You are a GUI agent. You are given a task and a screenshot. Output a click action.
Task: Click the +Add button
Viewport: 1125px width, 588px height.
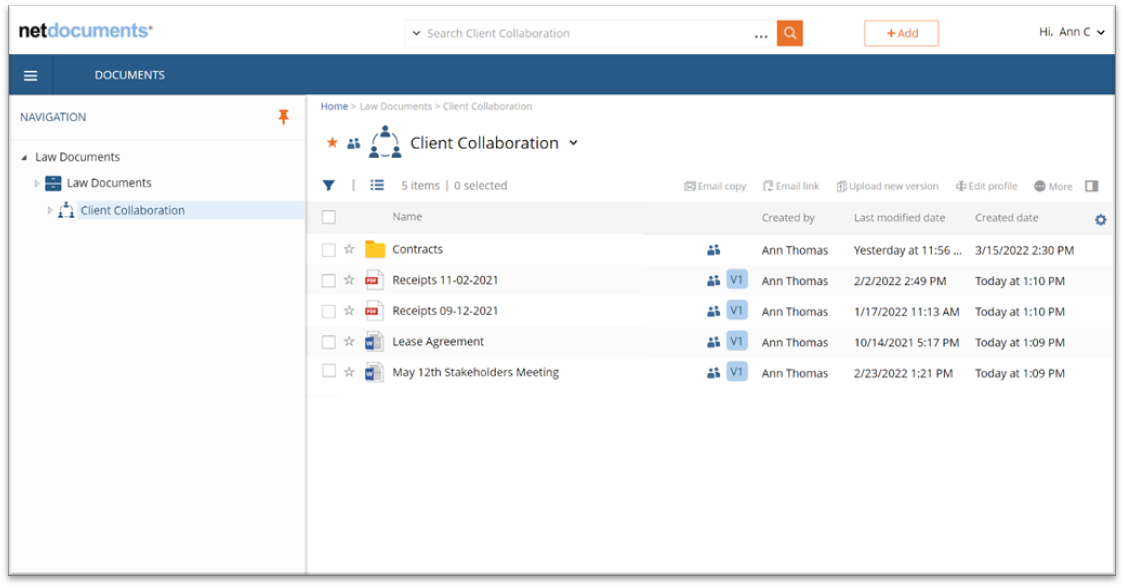(901, 32)
